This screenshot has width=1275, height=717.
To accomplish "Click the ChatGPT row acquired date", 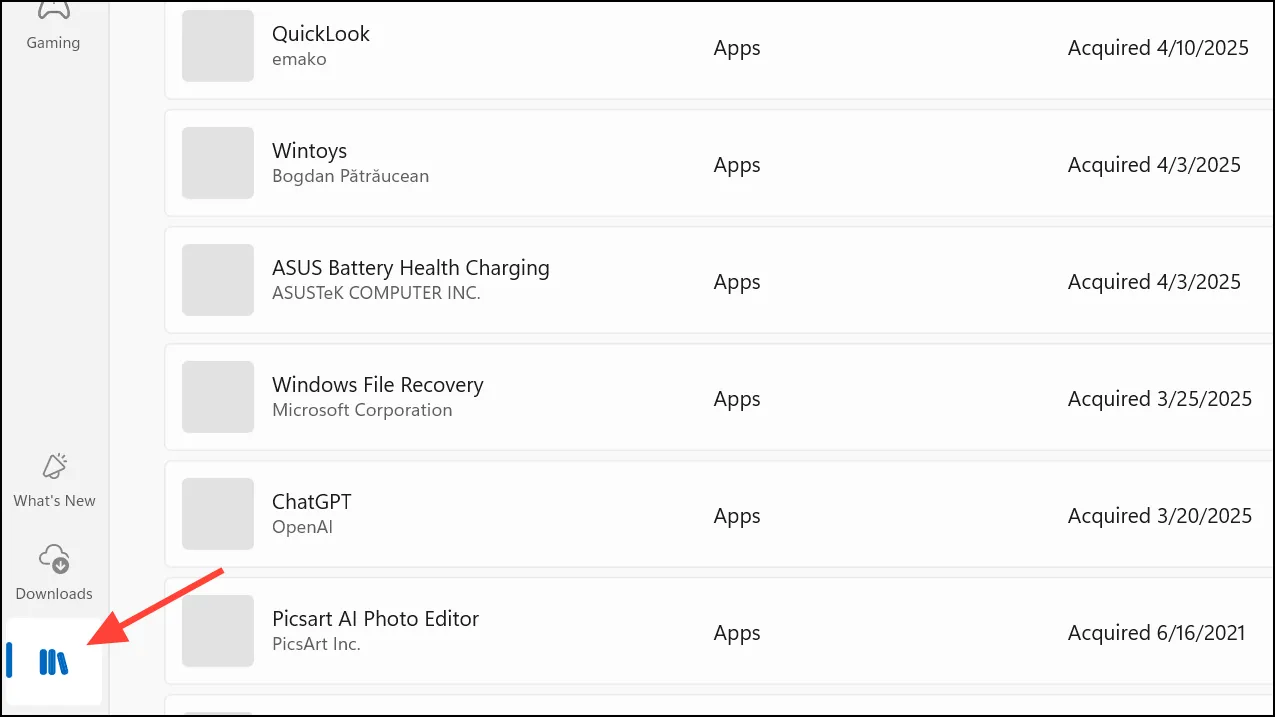I will [x=1160, y=516].
